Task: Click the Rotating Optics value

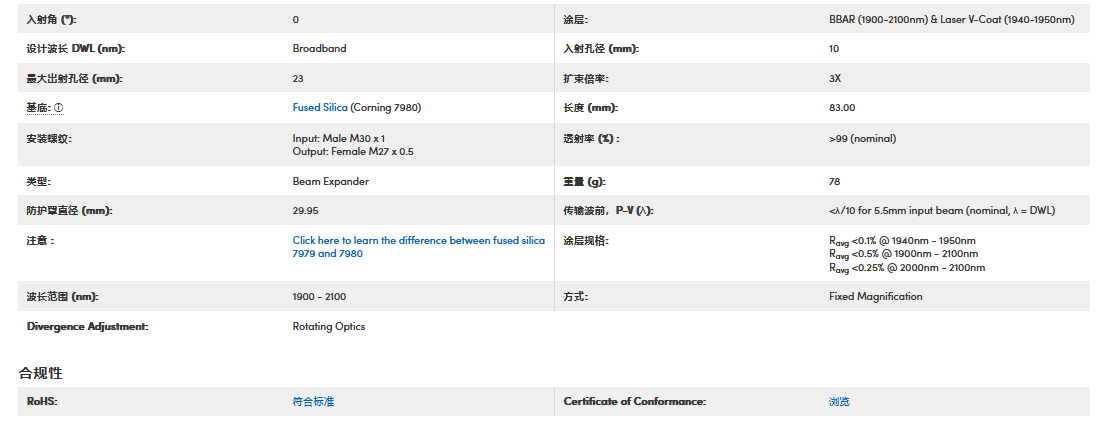Action: [x=328, y=326]
